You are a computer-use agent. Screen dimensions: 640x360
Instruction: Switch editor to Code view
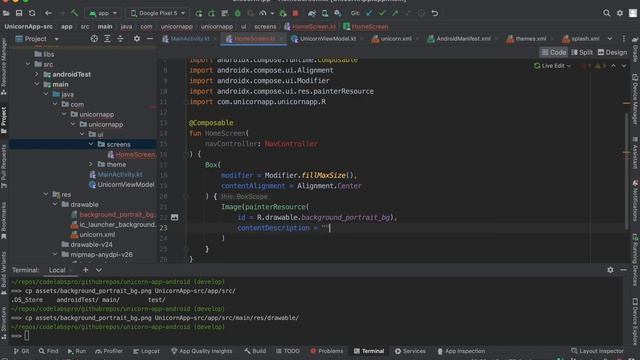point(554,52)
